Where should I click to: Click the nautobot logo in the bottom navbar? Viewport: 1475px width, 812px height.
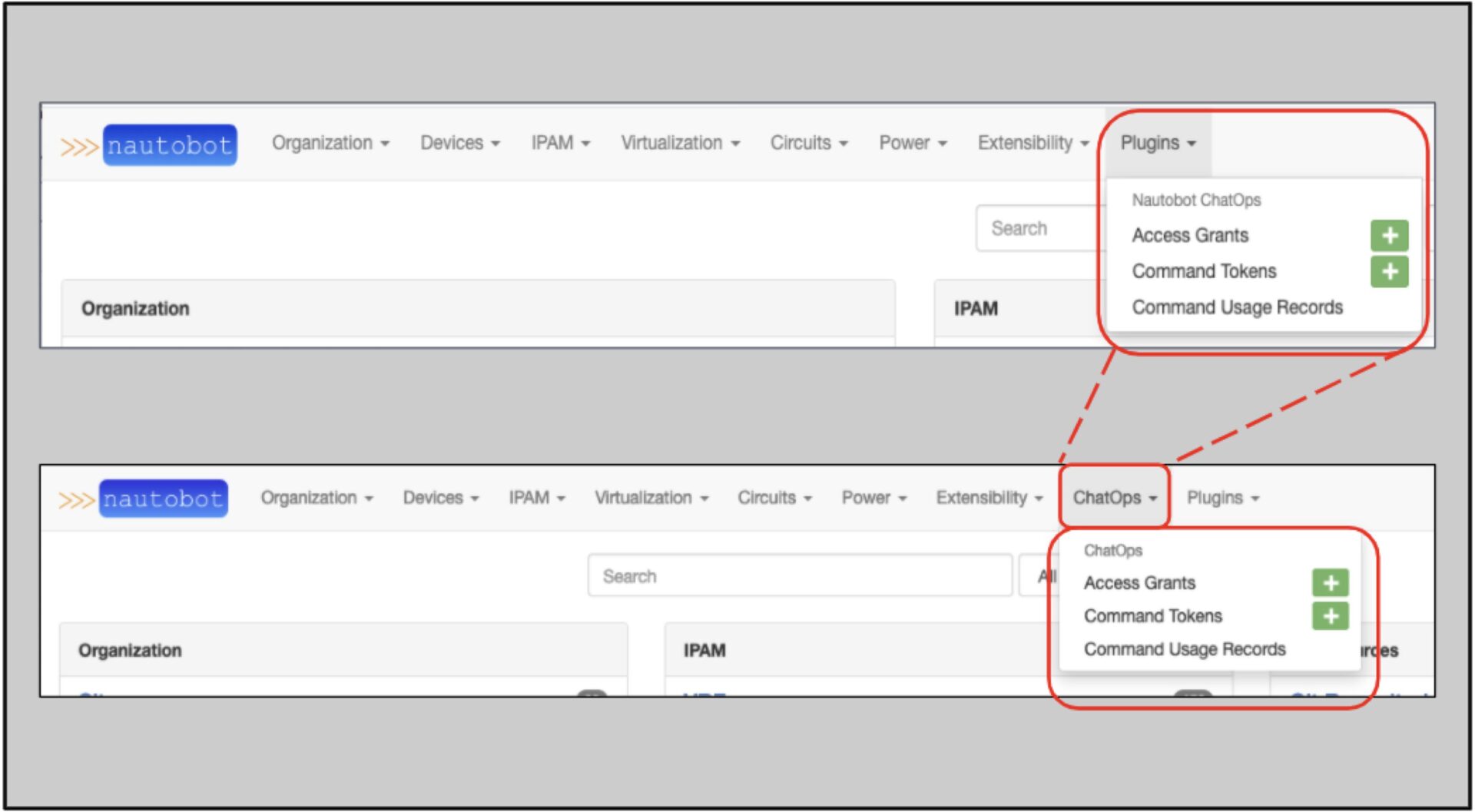point(163,498)
